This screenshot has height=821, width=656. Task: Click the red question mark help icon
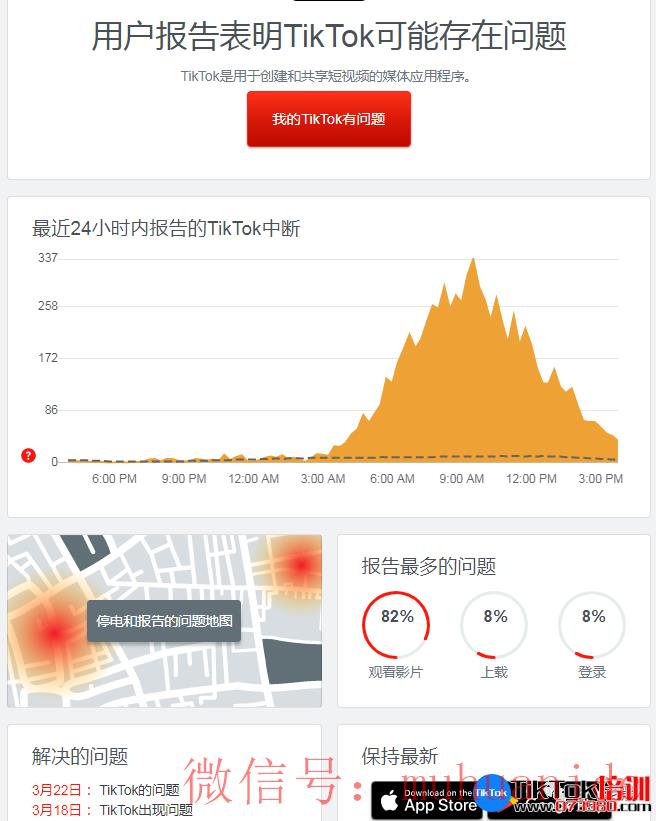(28, 456)
